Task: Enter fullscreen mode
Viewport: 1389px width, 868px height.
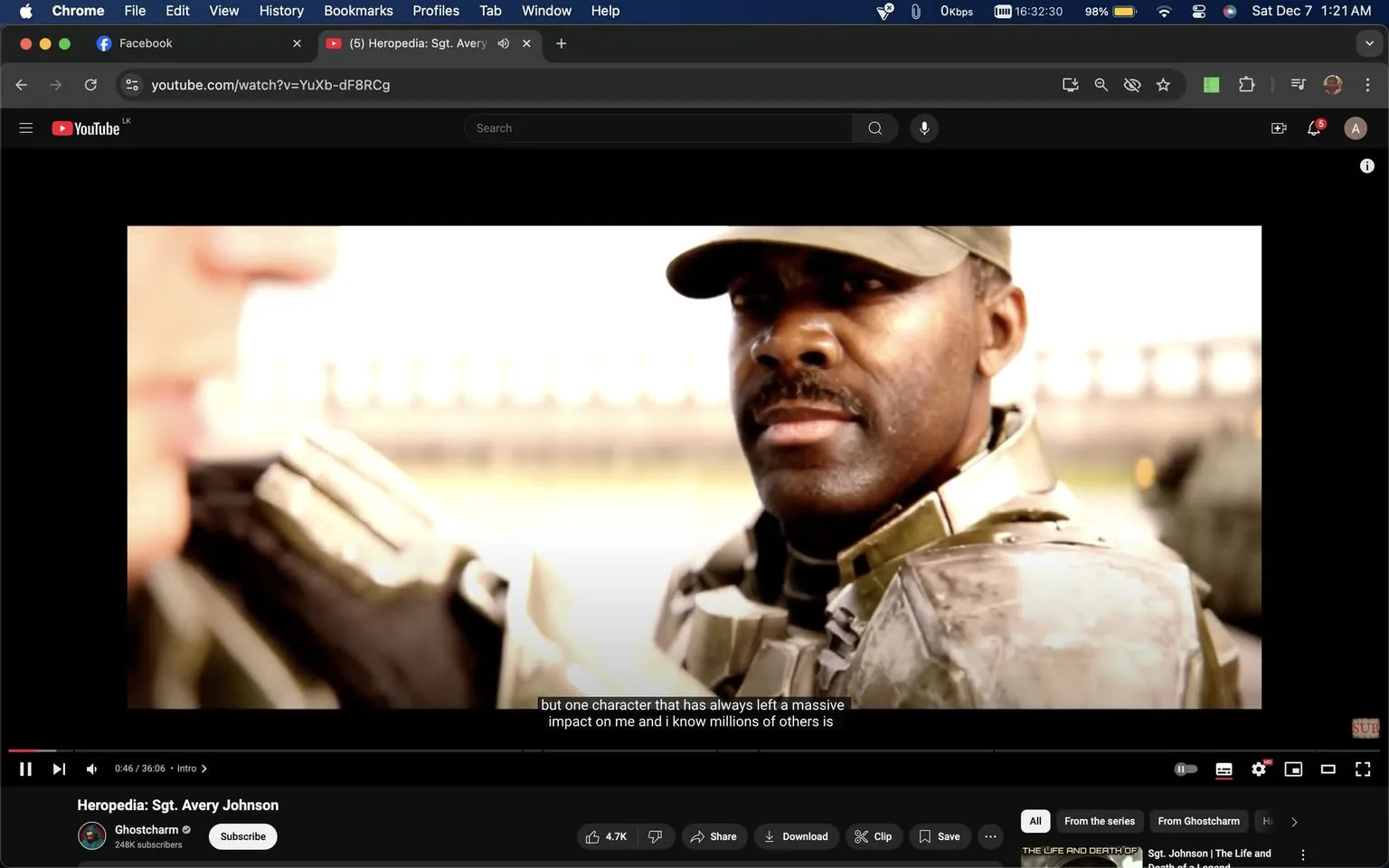Action: (x=1362, y=769)
